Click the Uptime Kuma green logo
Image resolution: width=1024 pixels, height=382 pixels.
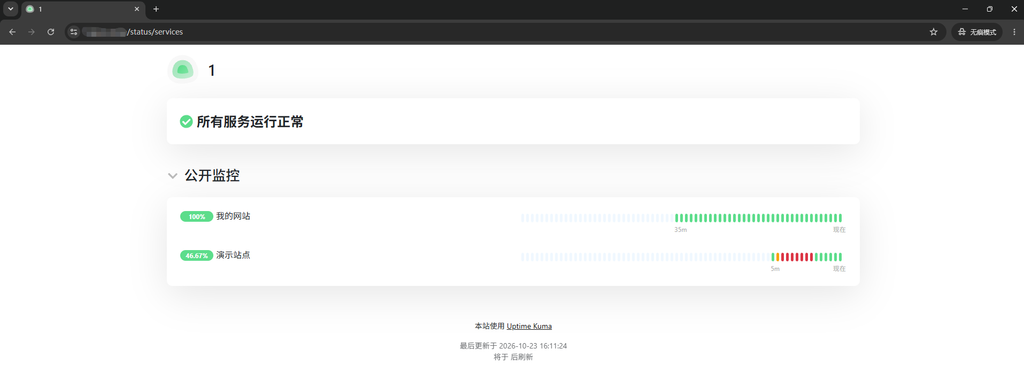(x=182, y=70)
